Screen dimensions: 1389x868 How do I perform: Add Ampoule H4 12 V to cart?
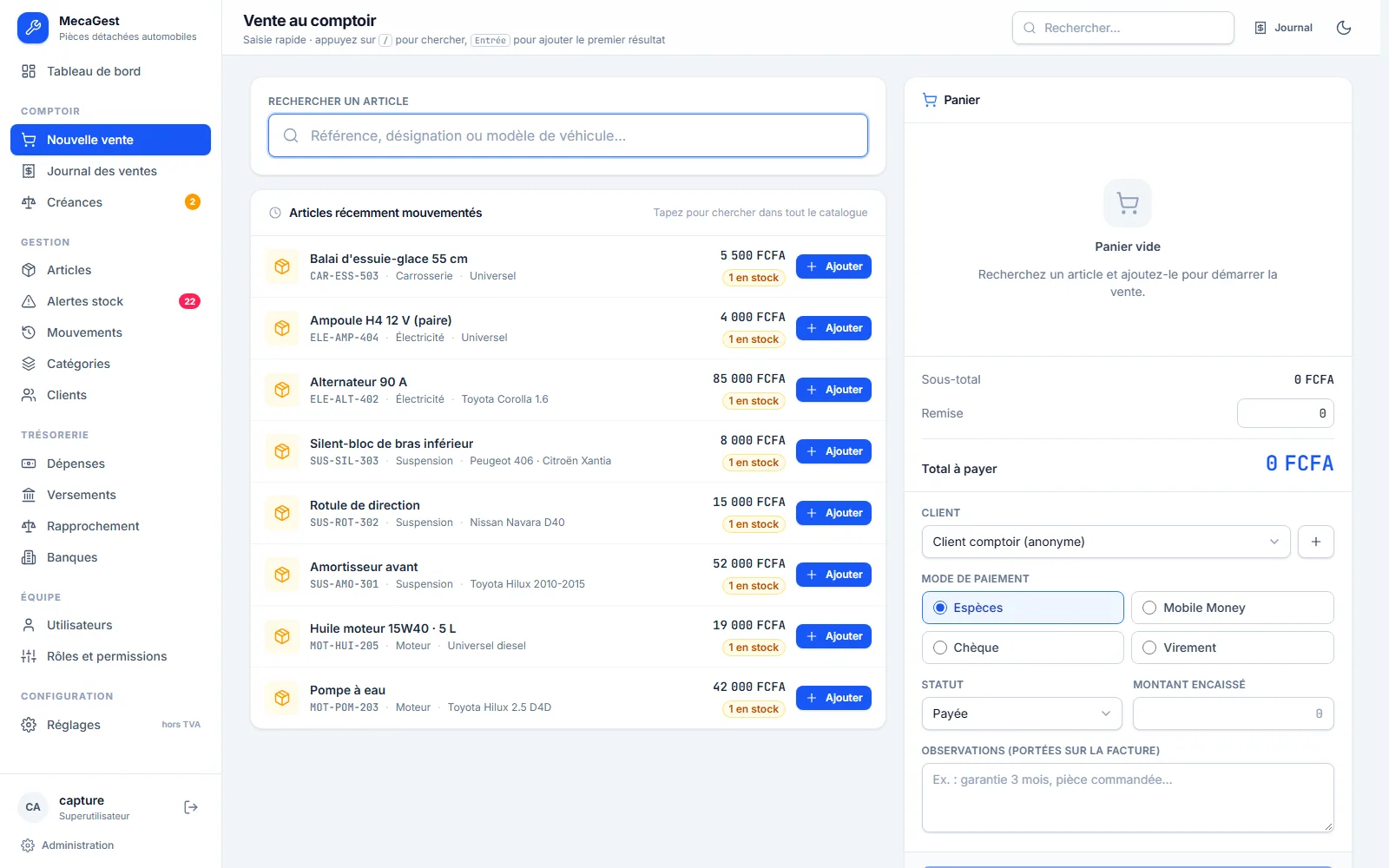(833, 328)
